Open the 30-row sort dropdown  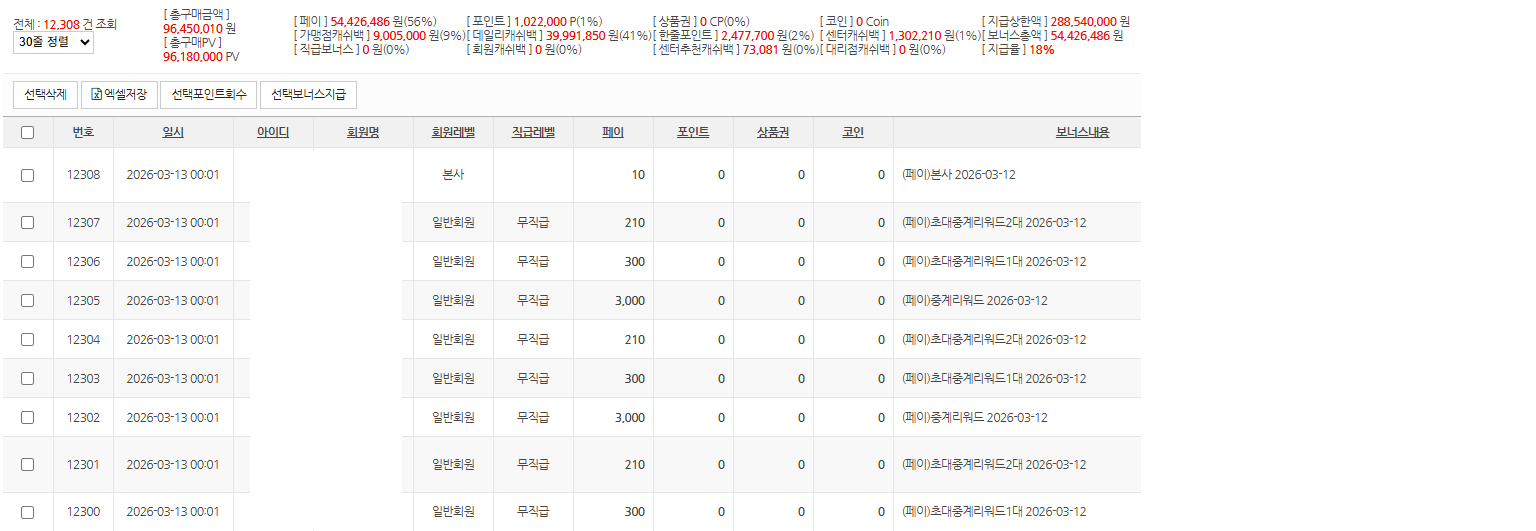[x=54, y=42]
